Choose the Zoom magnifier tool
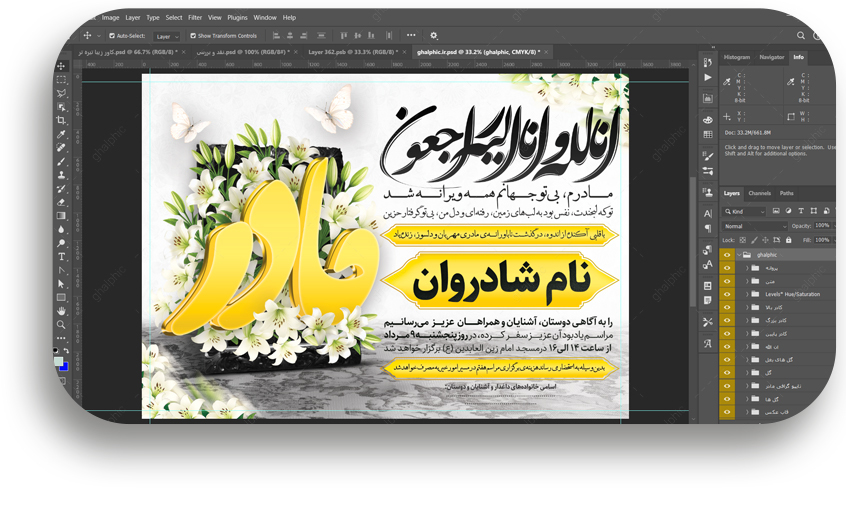Image resolution: width=846 pixels, height=513 pixels. coord(61,324)
